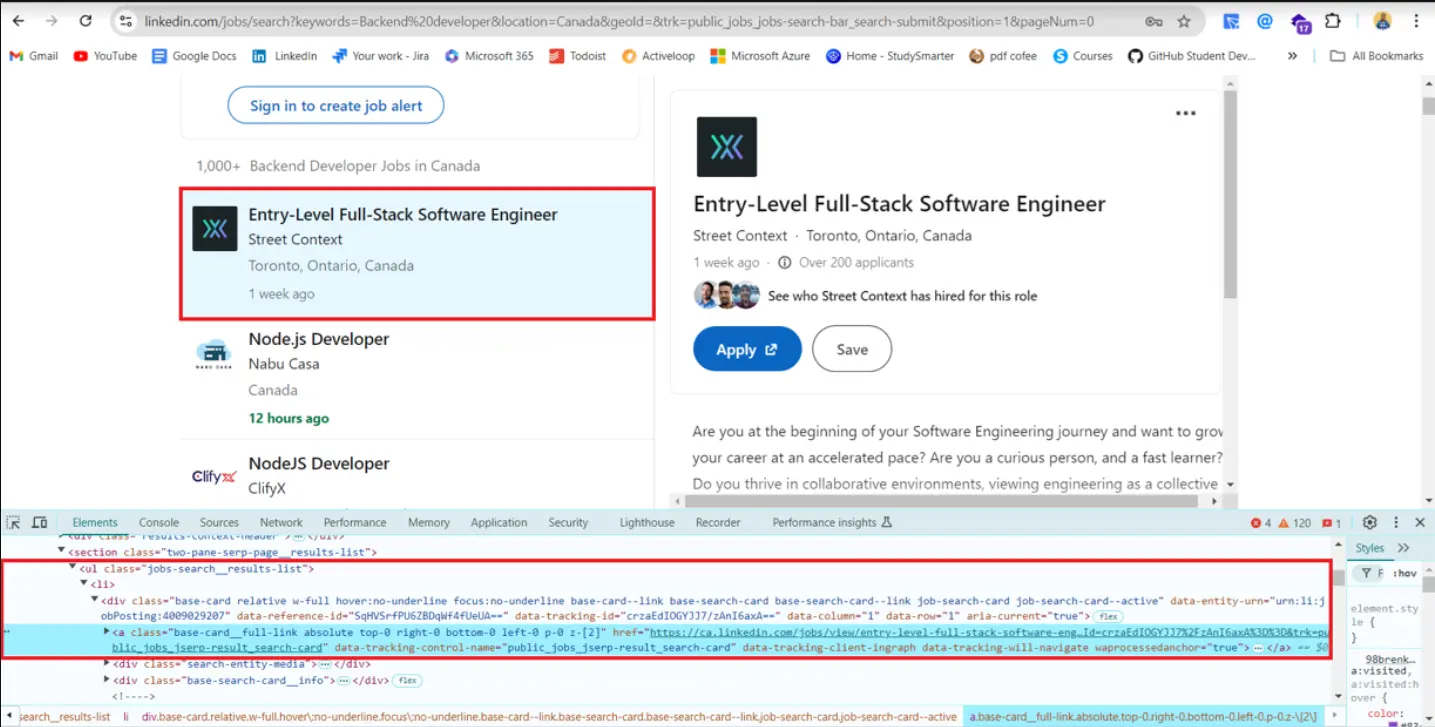Click the address bar URL field
Screen dimensions: 1435x727
click(x=620, y=21)
